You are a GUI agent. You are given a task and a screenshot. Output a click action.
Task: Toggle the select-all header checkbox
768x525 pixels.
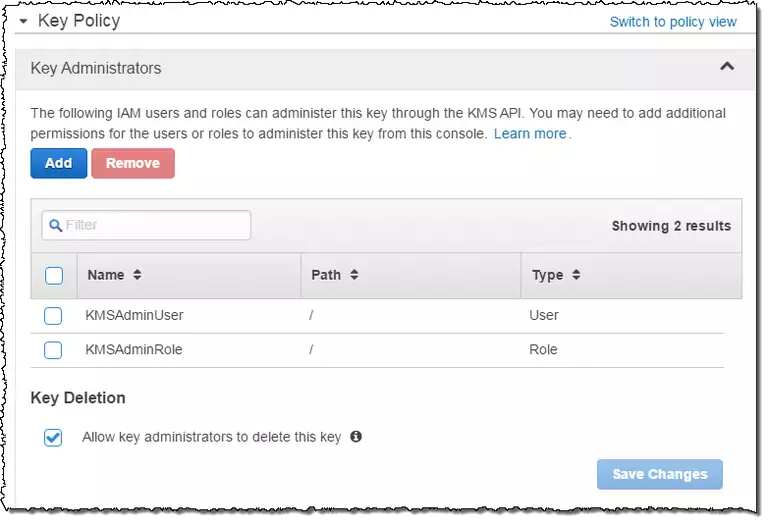click(x=54, y=275)
